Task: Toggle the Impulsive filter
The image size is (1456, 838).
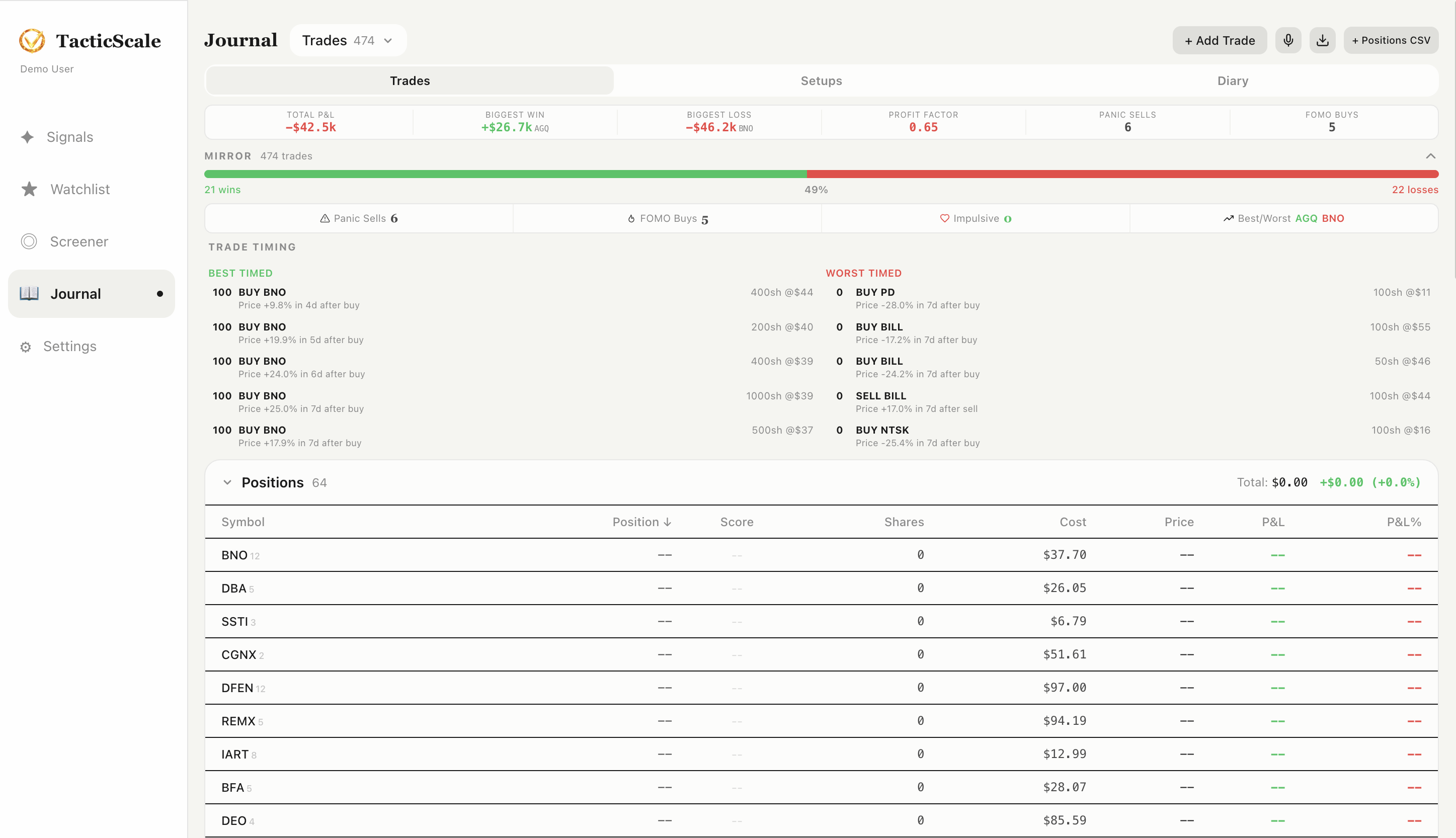Action: tap(976, 219)
